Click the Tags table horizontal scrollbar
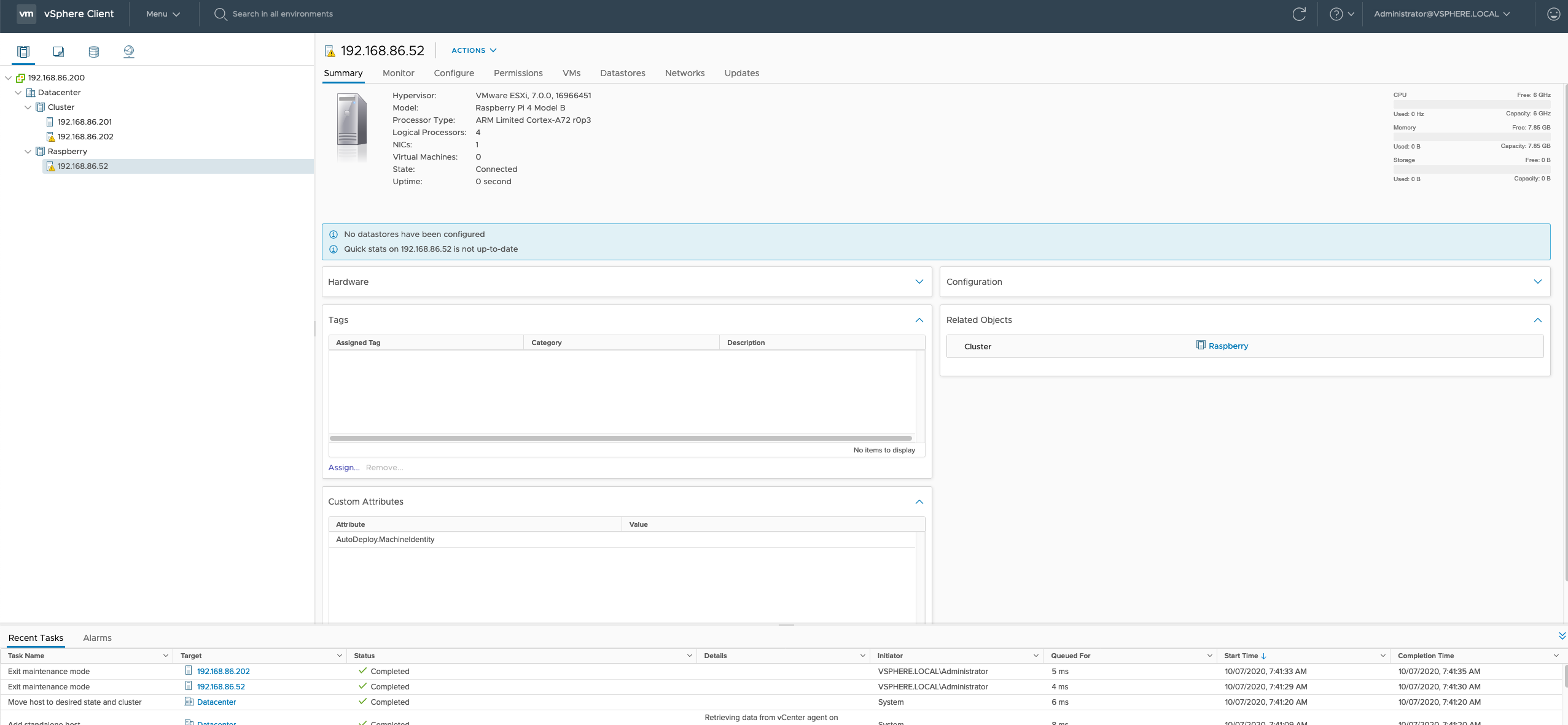 (x=620, y=438)
